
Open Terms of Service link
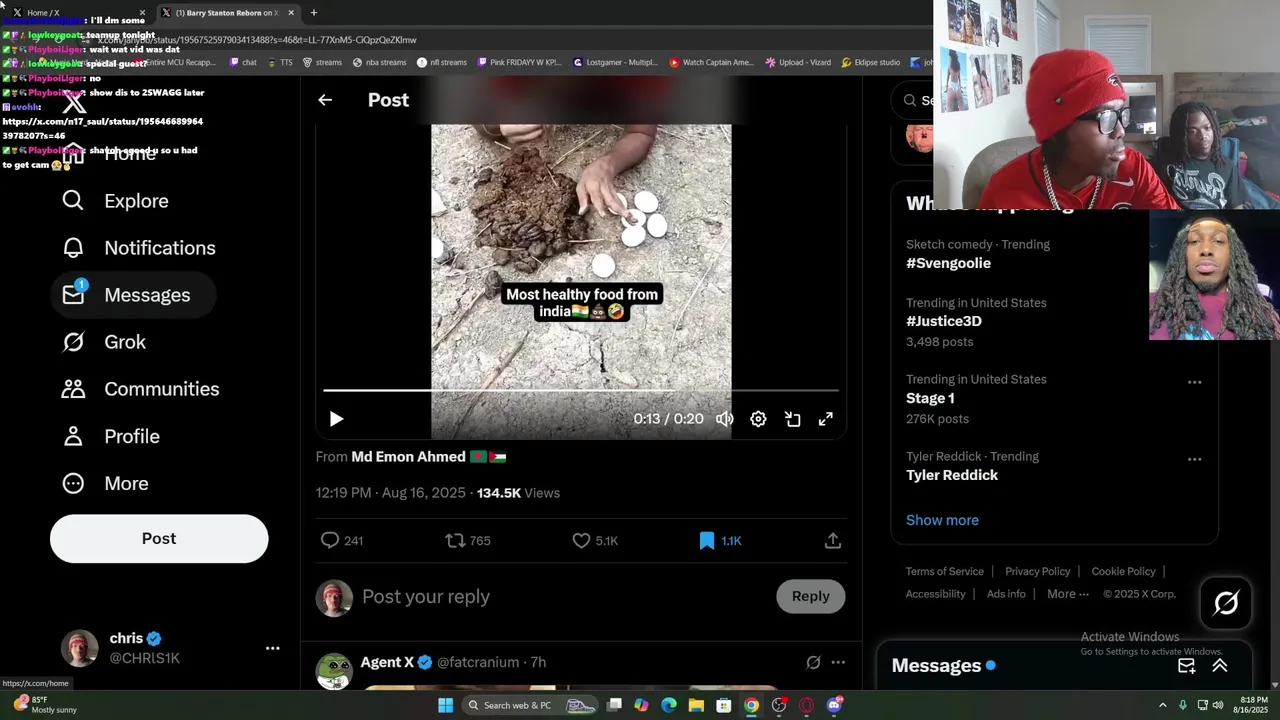[x=945, y=571]
